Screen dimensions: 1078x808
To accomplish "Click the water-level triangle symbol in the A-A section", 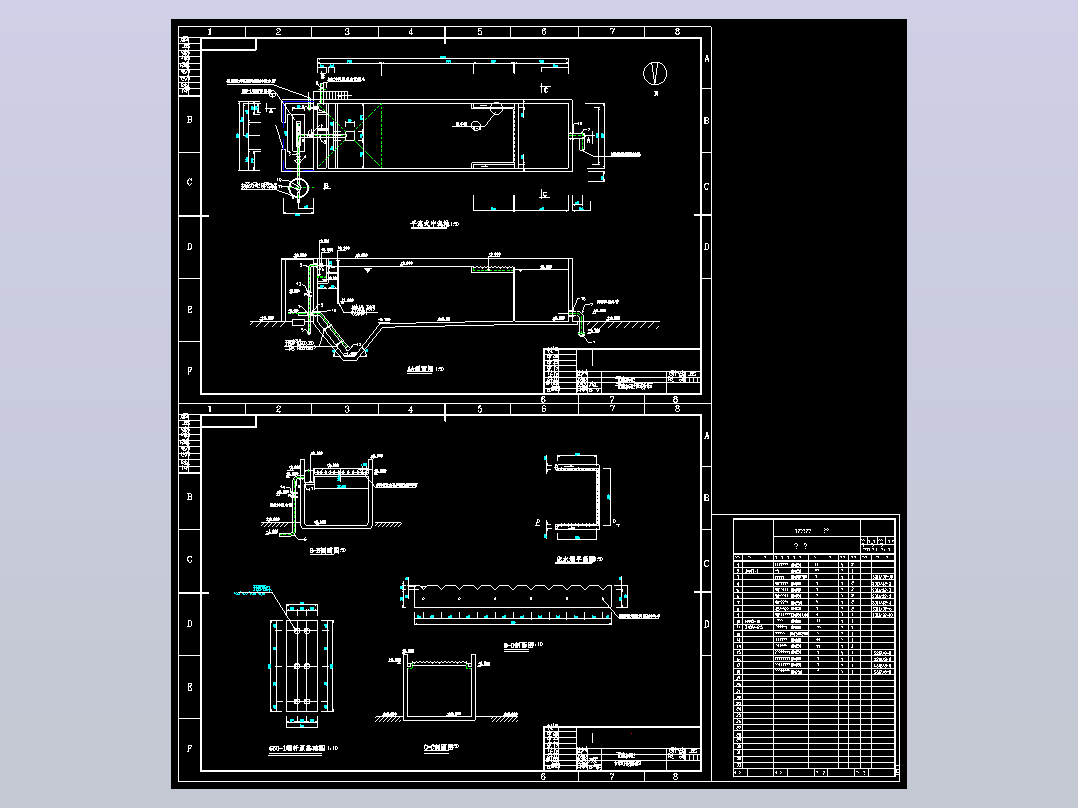I will 367,270.
